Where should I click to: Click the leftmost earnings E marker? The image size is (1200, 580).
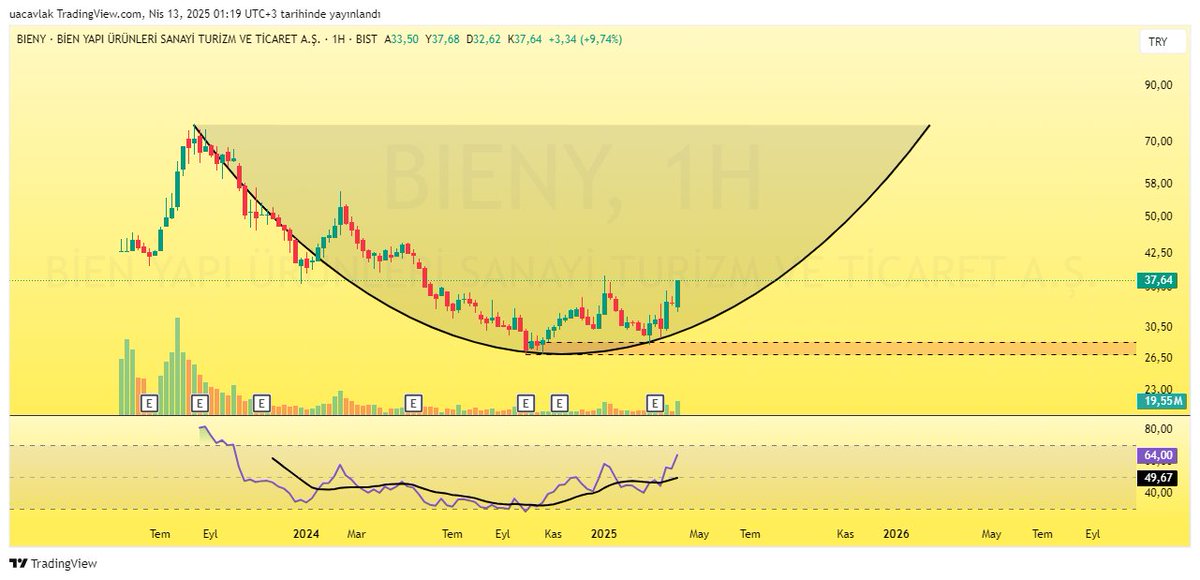click(x=150, y=403)
